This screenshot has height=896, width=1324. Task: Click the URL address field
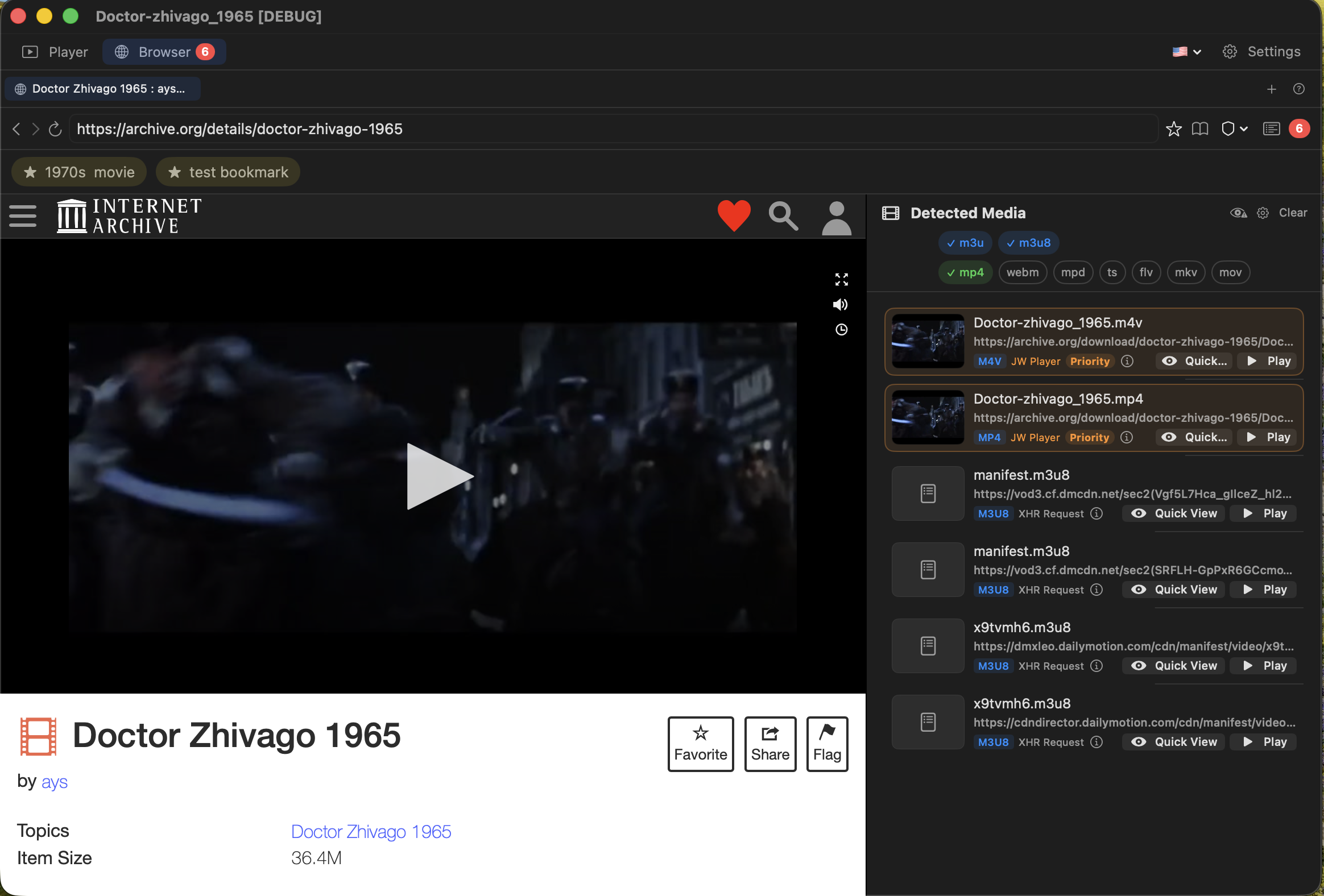tap(613, 129)
